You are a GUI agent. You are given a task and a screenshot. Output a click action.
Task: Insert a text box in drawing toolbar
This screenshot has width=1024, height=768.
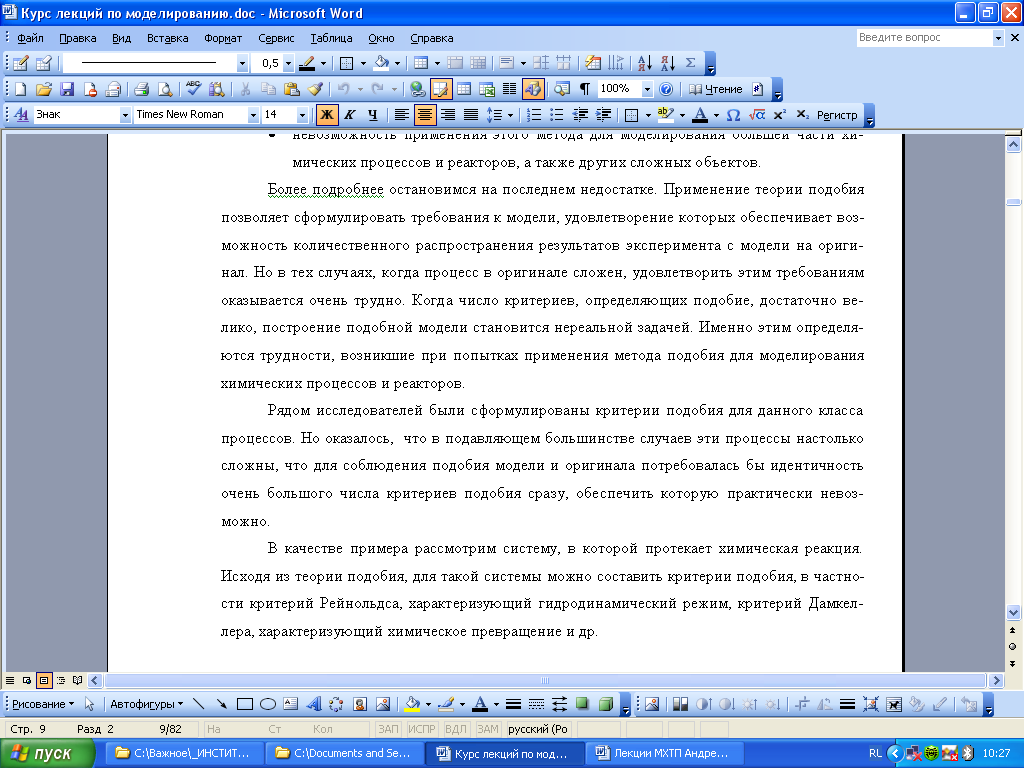pos(291,704)
